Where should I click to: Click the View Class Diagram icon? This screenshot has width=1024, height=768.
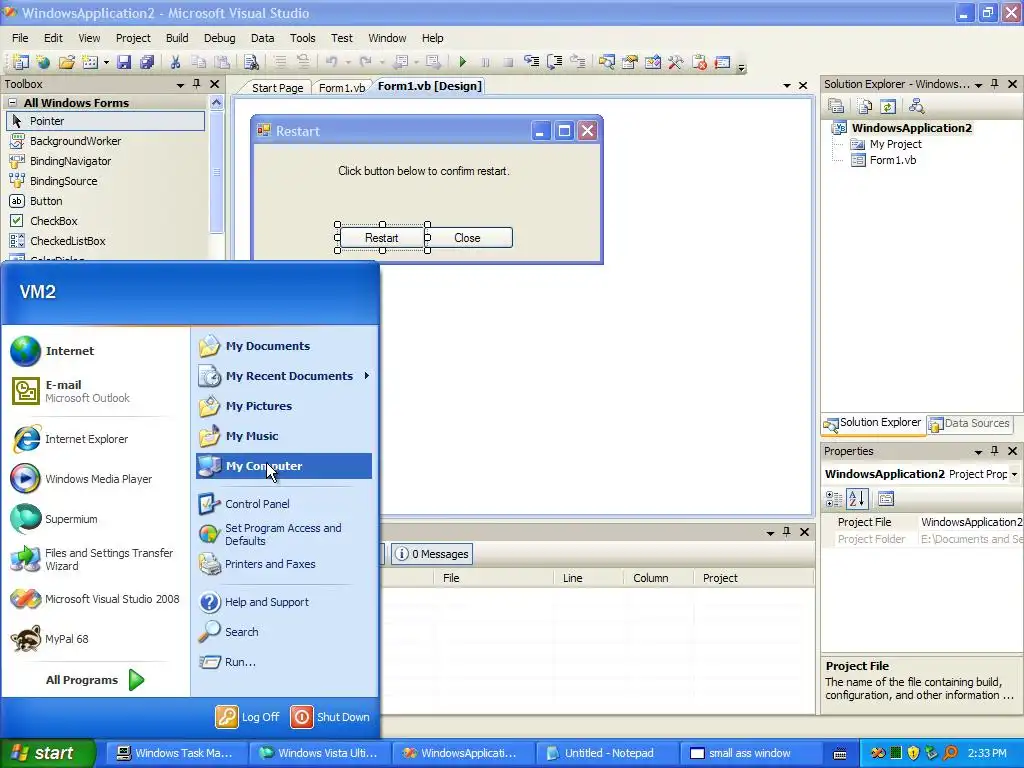[x=916, y=106]
